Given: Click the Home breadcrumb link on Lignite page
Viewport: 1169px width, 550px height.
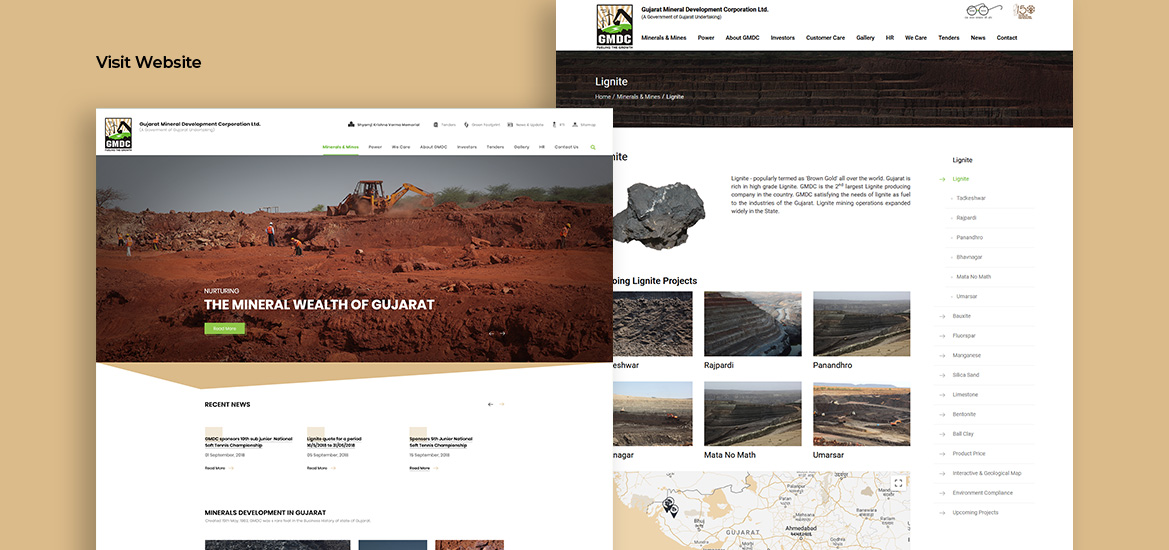Looking at the screenshot, I should click(x=603, y=97).
